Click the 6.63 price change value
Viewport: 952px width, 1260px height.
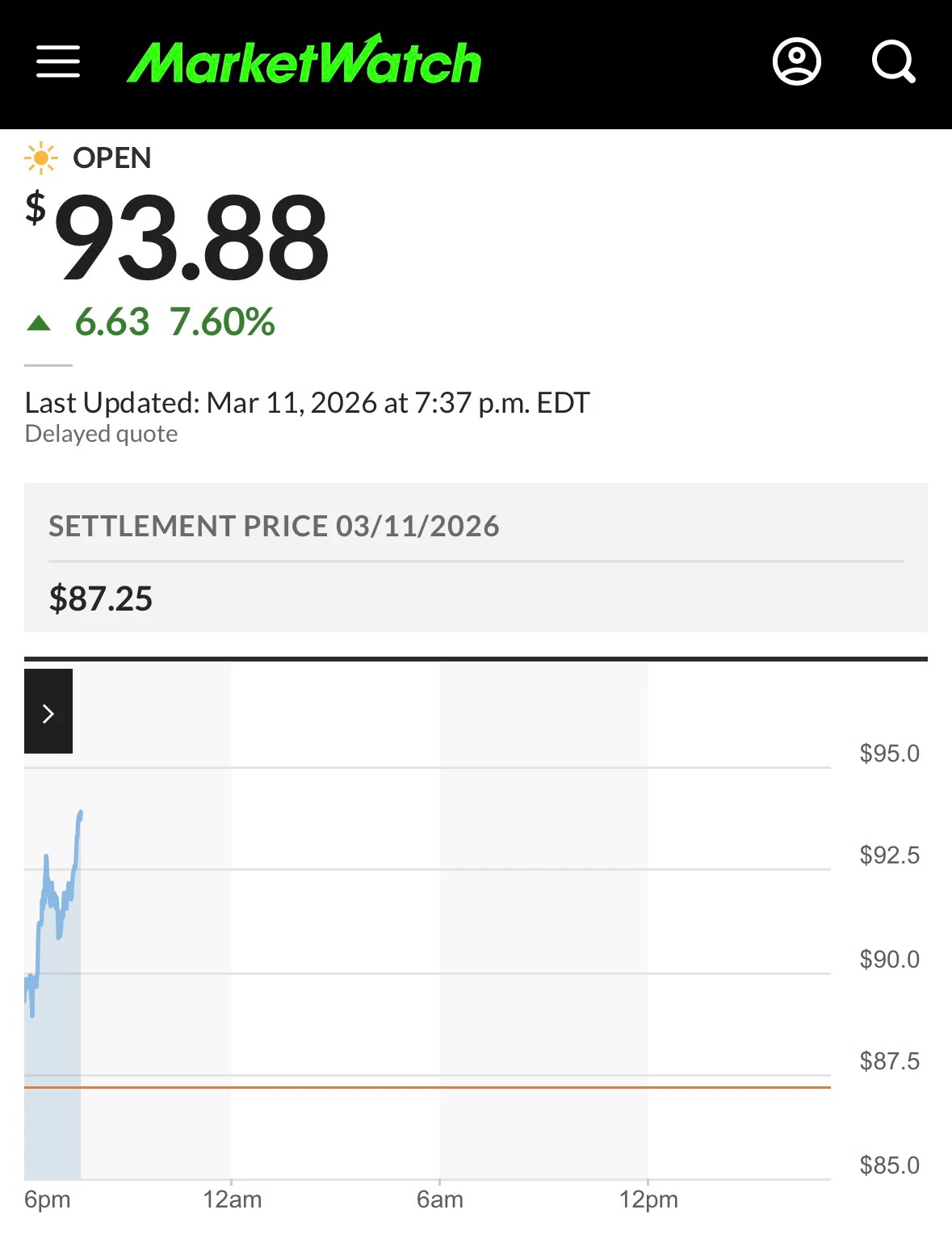click(x=112, y=322)
